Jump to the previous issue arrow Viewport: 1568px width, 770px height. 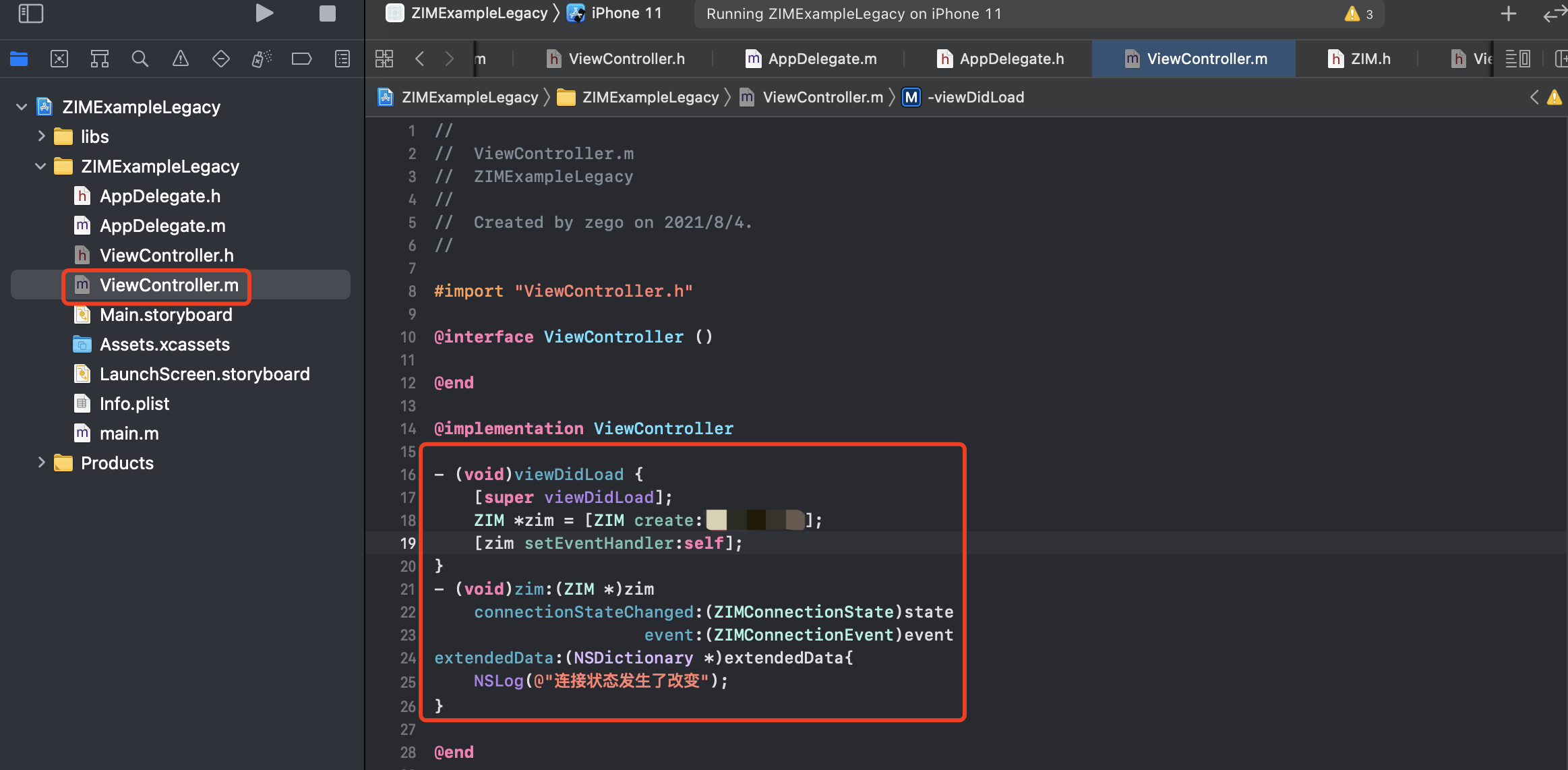(1534, 97)
